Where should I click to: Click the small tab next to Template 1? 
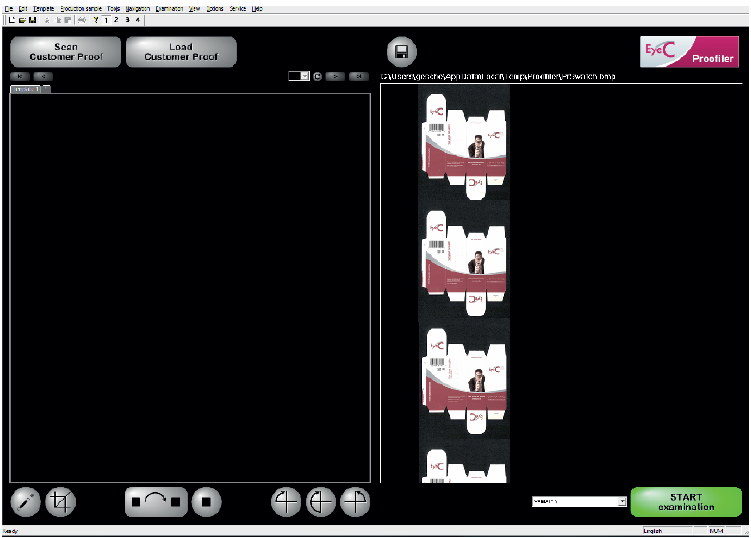click(x=46, y=89)
